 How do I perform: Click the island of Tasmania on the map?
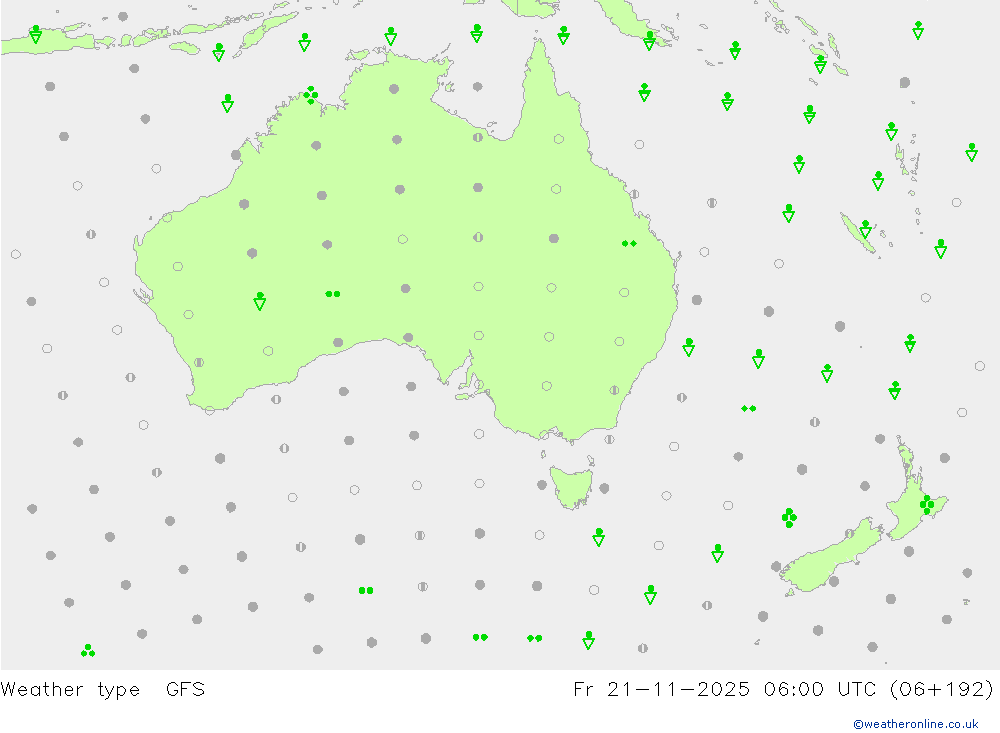click(x=571, y=487)
